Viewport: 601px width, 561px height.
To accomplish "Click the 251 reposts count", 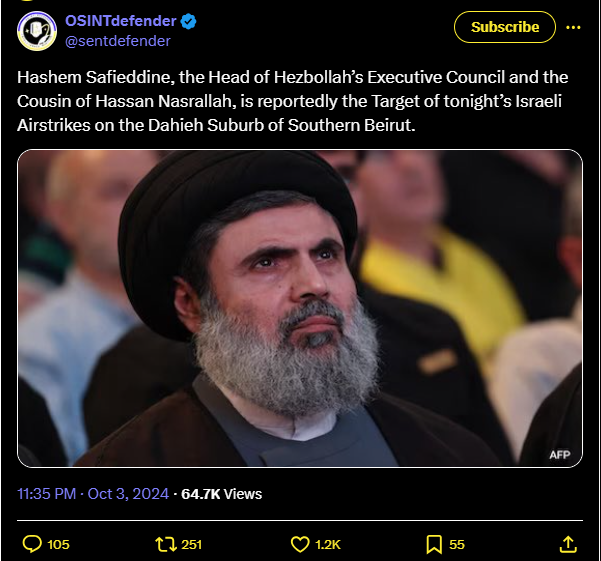I will click(x=191, y=544).
